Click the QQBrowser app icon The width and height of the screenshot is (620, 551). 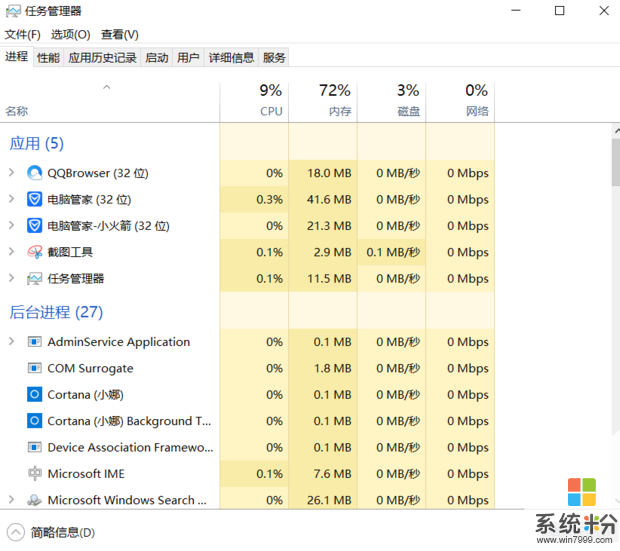coord(34,173)
